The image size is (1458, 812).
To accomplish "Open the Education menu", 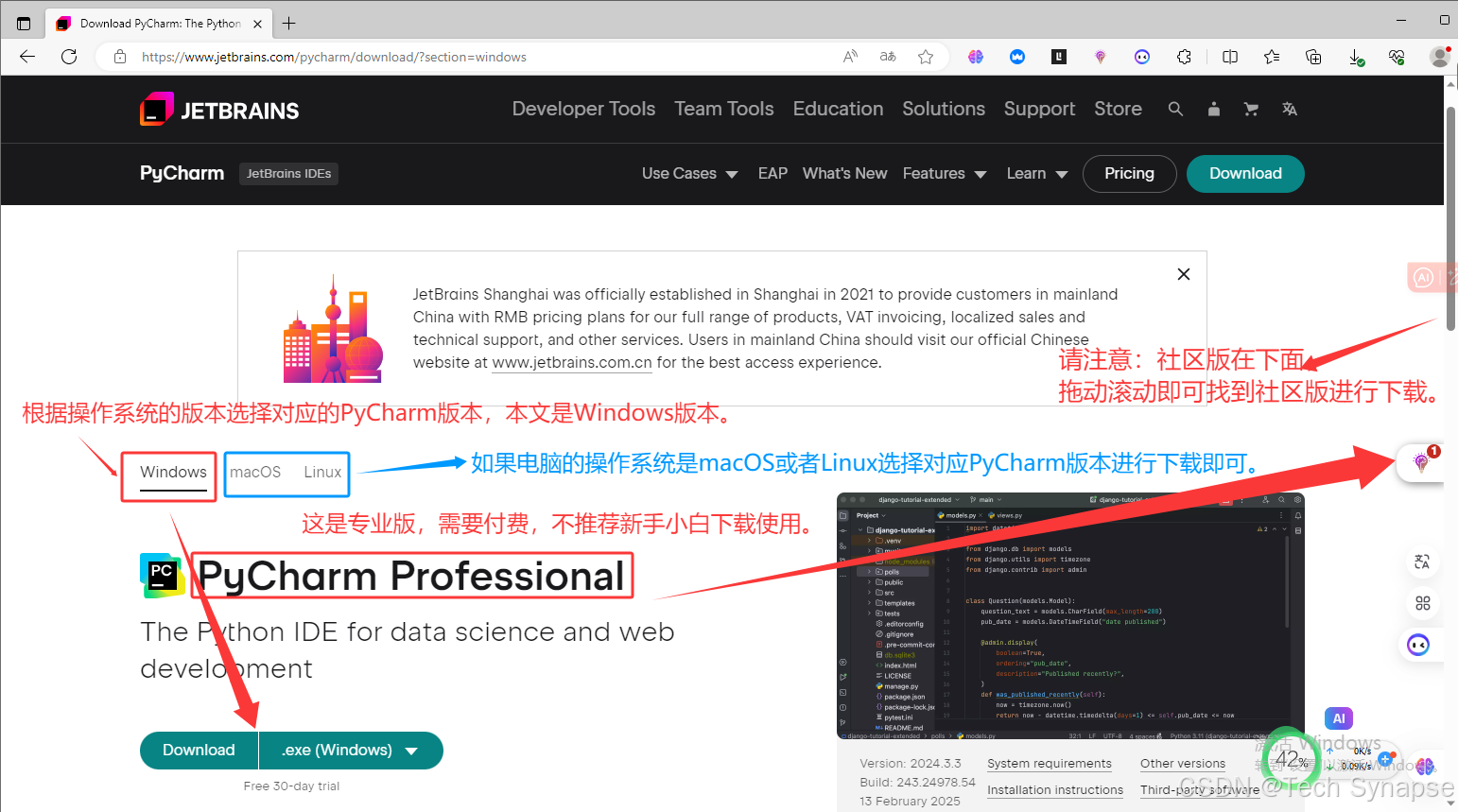I will coord(838,109).
